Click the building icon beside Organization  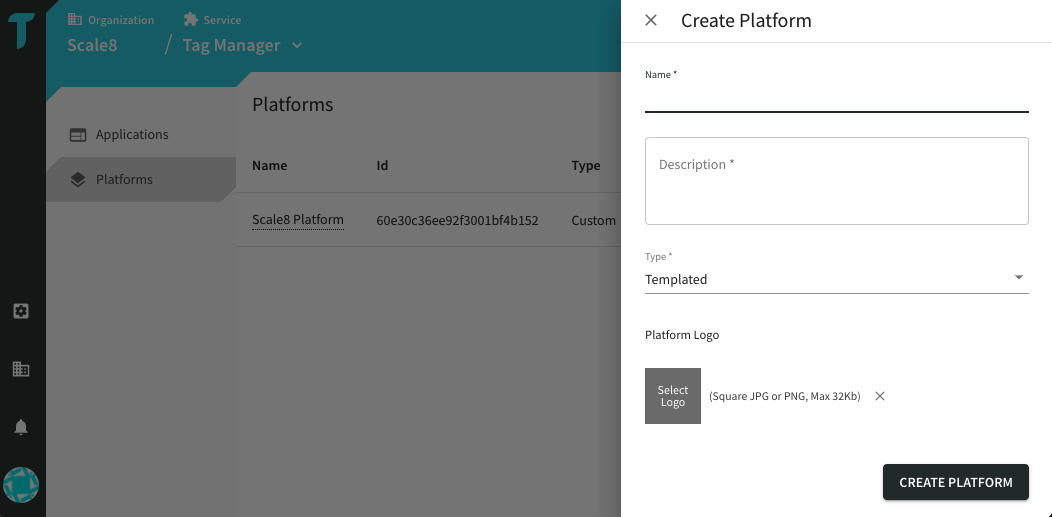[75, 19]
